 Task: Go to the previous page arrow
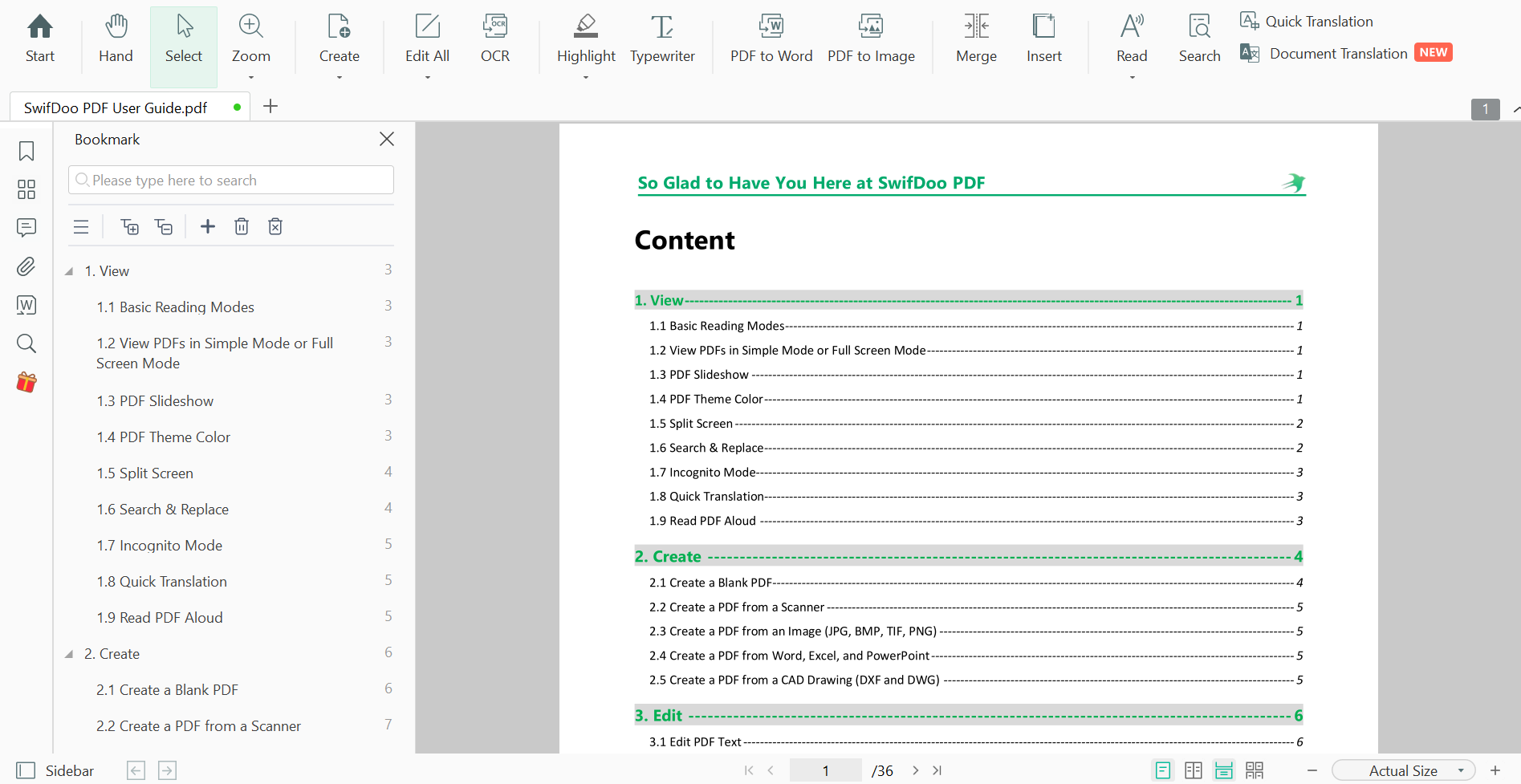pyautogui.click(x=771, y=770)
